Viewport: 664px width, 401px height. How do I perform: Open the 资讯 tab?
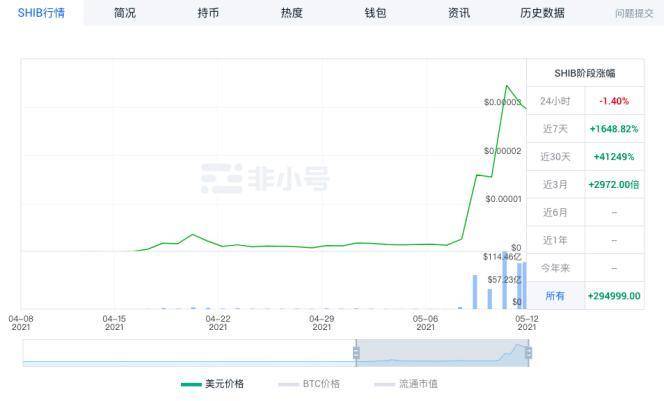[459, 13]
